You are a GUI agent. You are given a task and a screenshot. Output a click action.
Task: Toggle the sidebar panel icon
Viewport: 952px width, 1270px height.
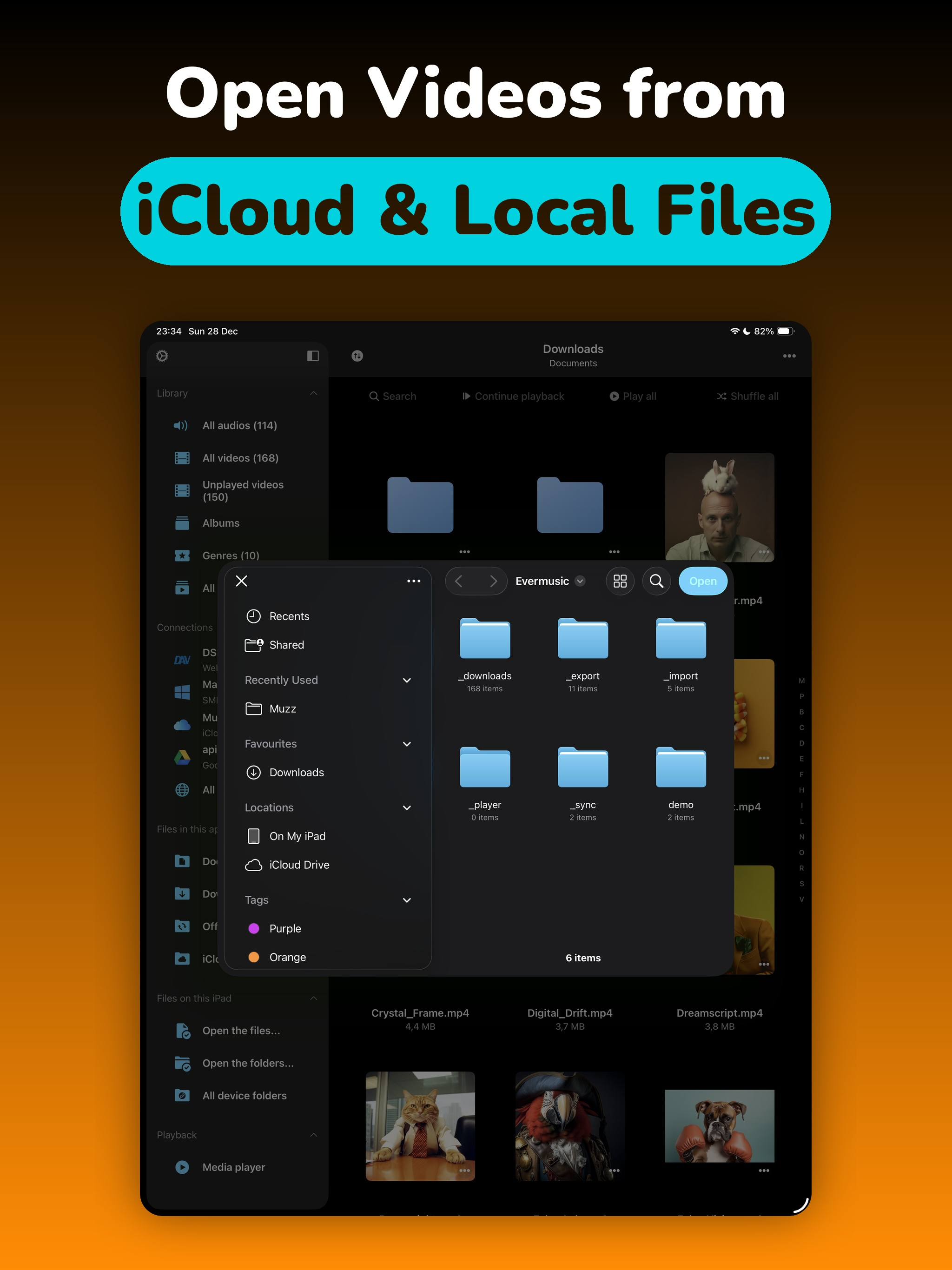tap(313, 356)
